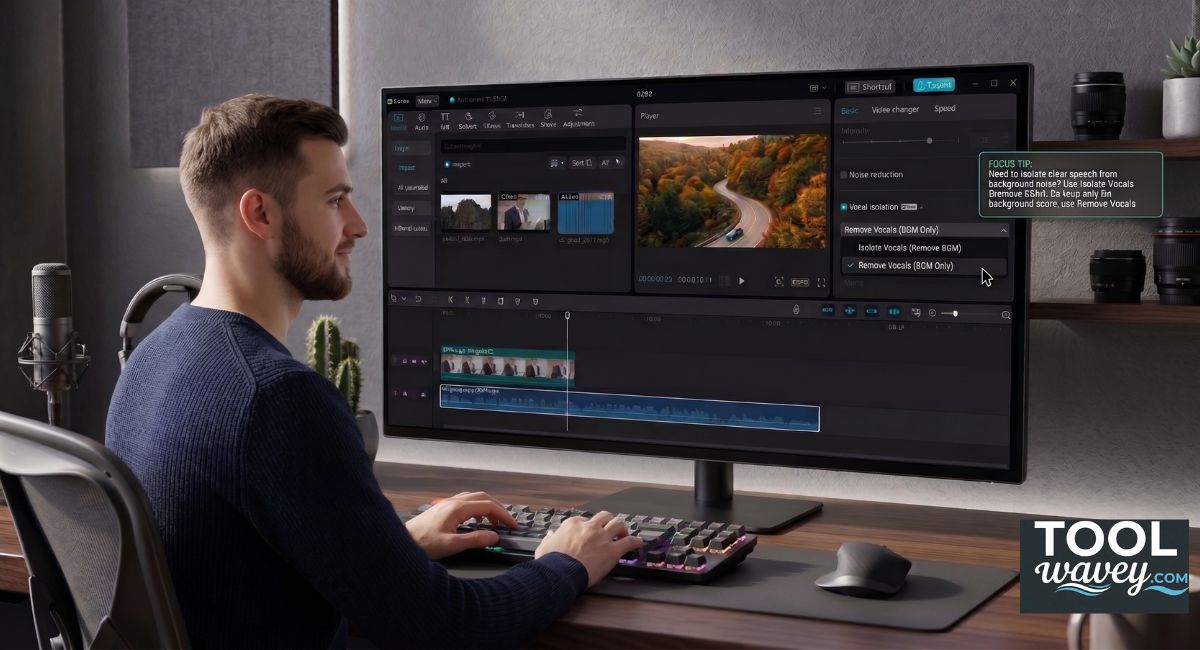This screenshot has width=1200, height=650.
Task: Select the mountain landscape media thumbnail
Action: pyautogui.click(x=466, y=213)
